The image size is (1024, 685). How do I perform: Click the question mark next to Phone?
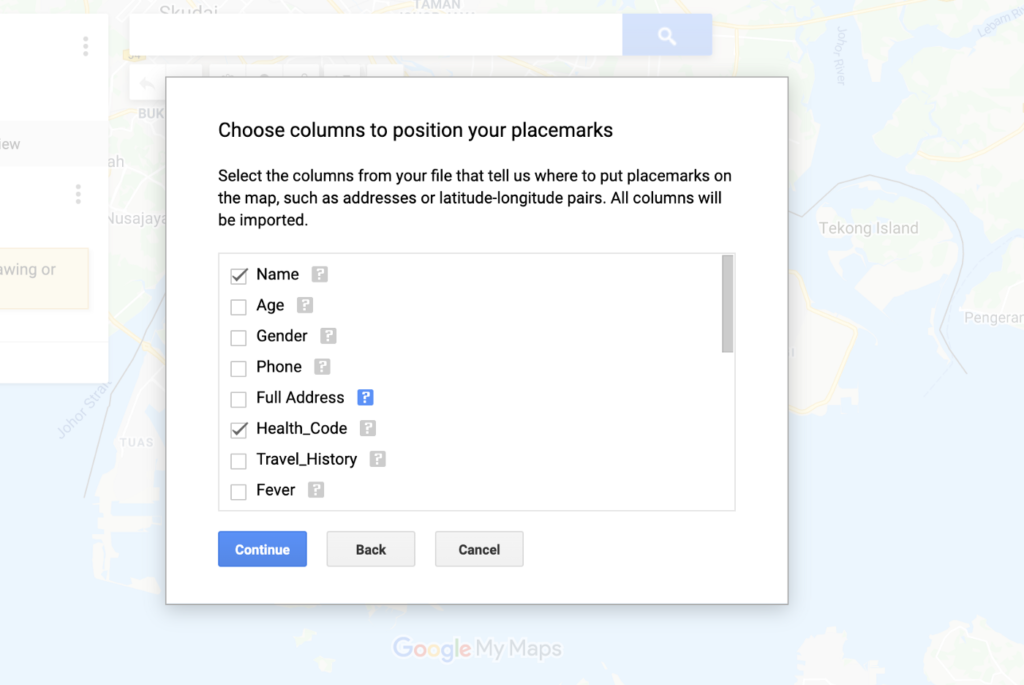(x=322, y=366)
